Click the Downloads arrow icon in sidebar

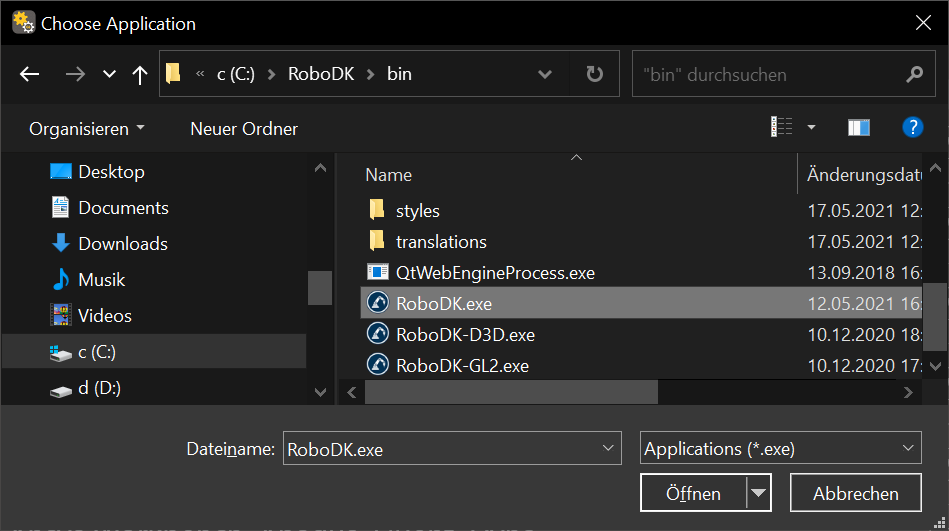pyautogui.click(x=61, y=243)
